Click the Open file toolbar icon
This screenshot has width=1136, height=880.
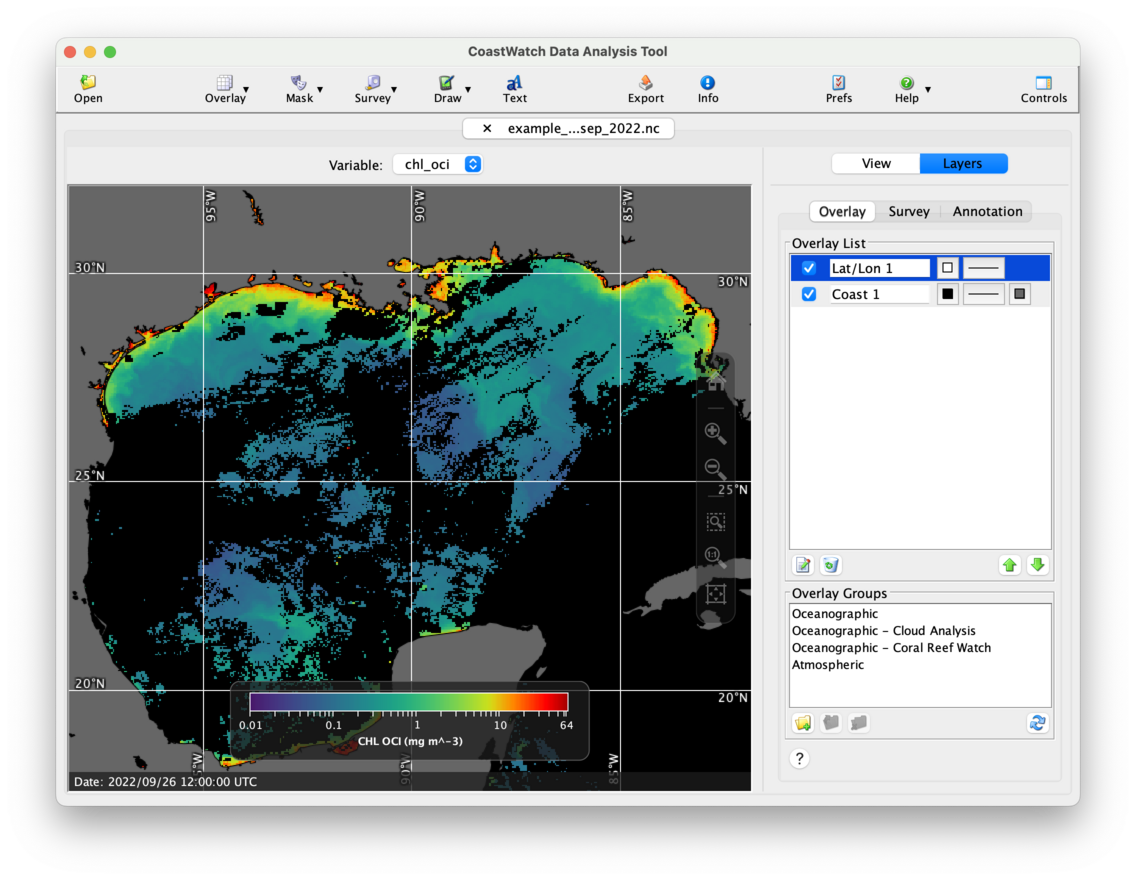point(88,89)
